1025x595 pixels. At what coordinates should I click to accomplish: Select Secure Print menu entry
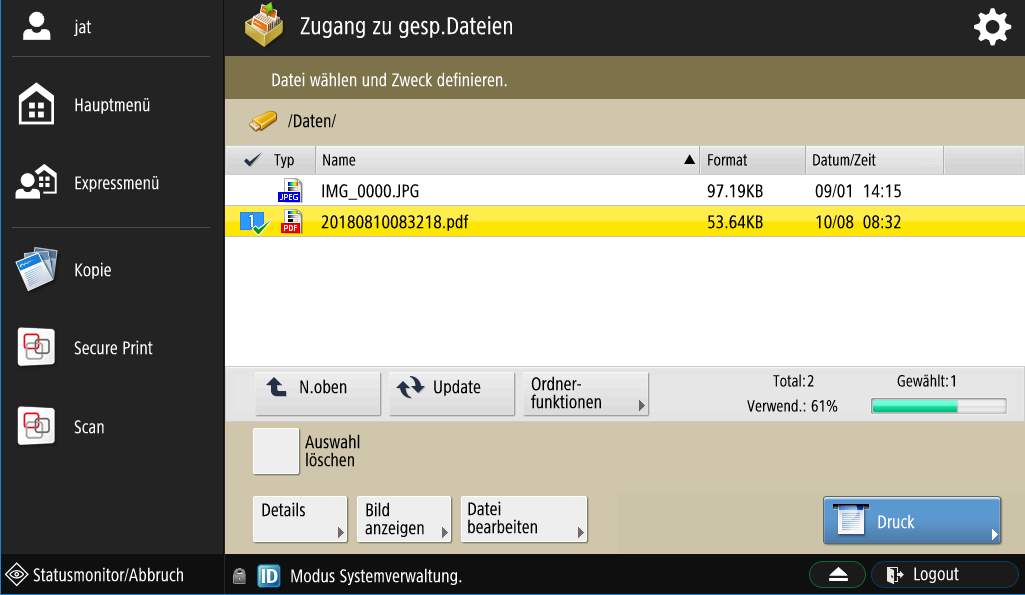113,348
